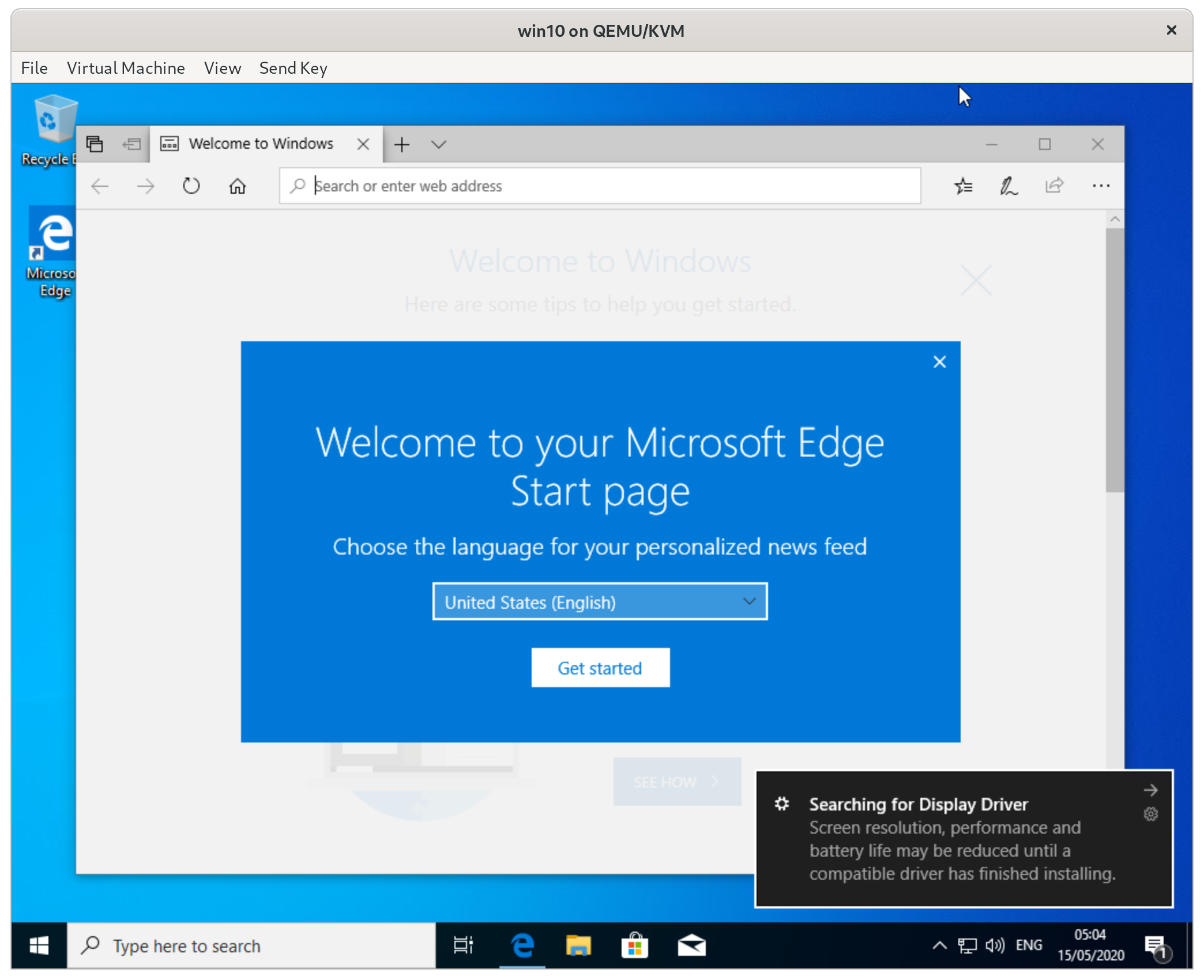Viewport: 1204px width, 980px height.
Task: Open the Virtual Machine menu
Action: [126, 68]
